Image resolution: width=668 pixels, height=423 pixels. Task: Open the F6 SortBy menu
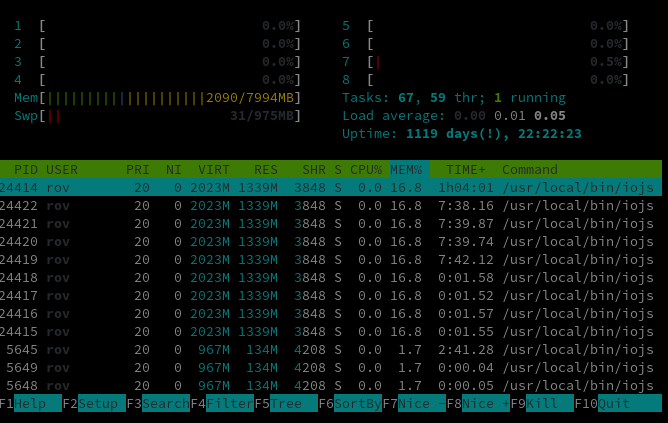tap(350, 403)
